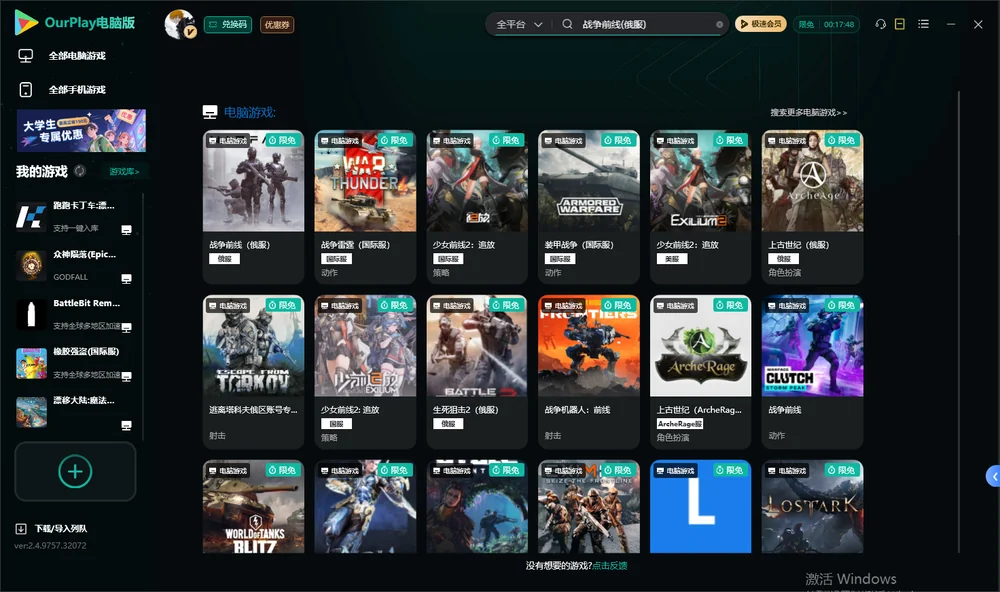Open the 大学生专属优惠 banner

coord(82,131)
